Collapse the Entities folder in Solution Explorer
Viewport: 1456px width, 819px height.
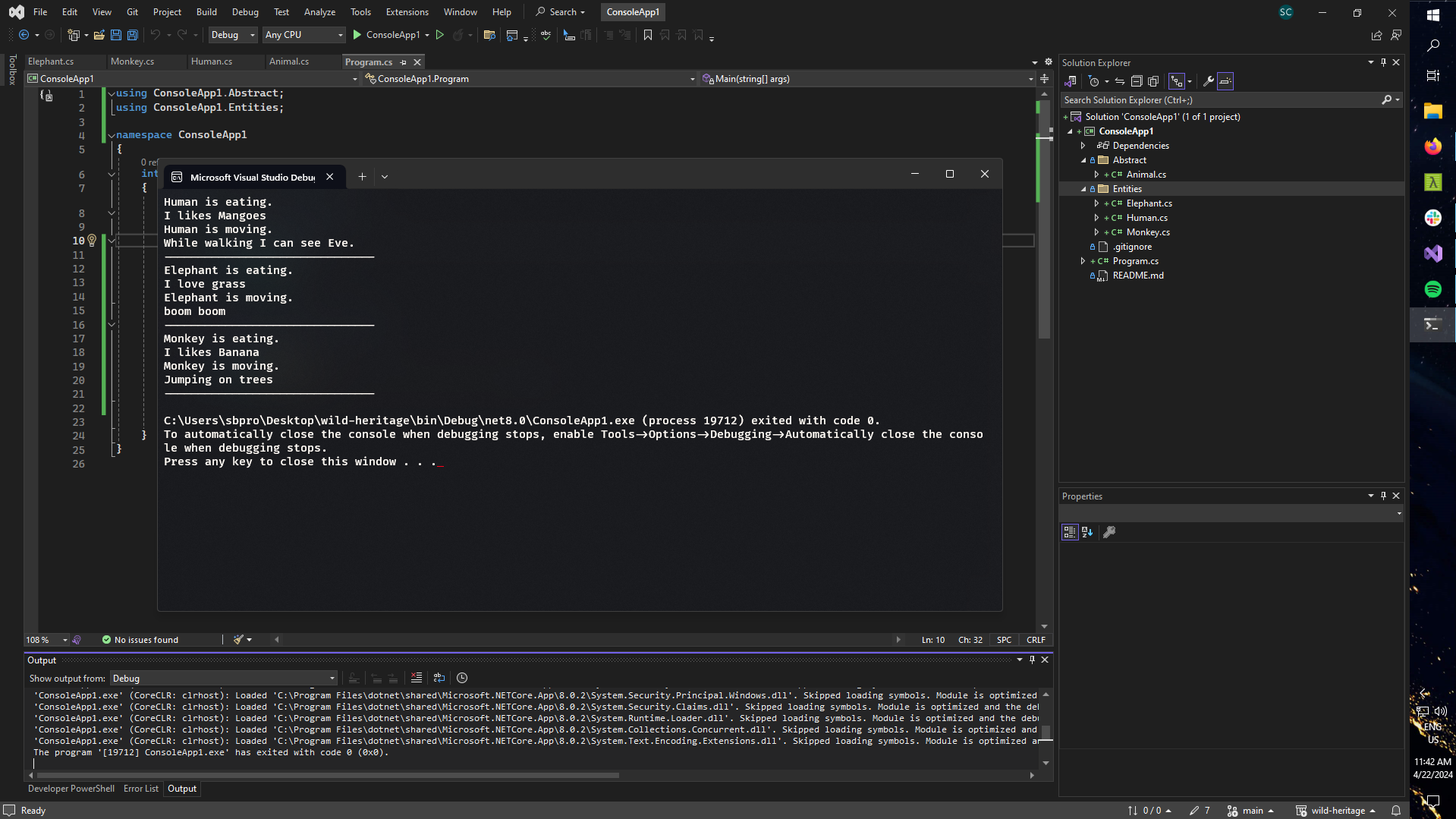1083,189
